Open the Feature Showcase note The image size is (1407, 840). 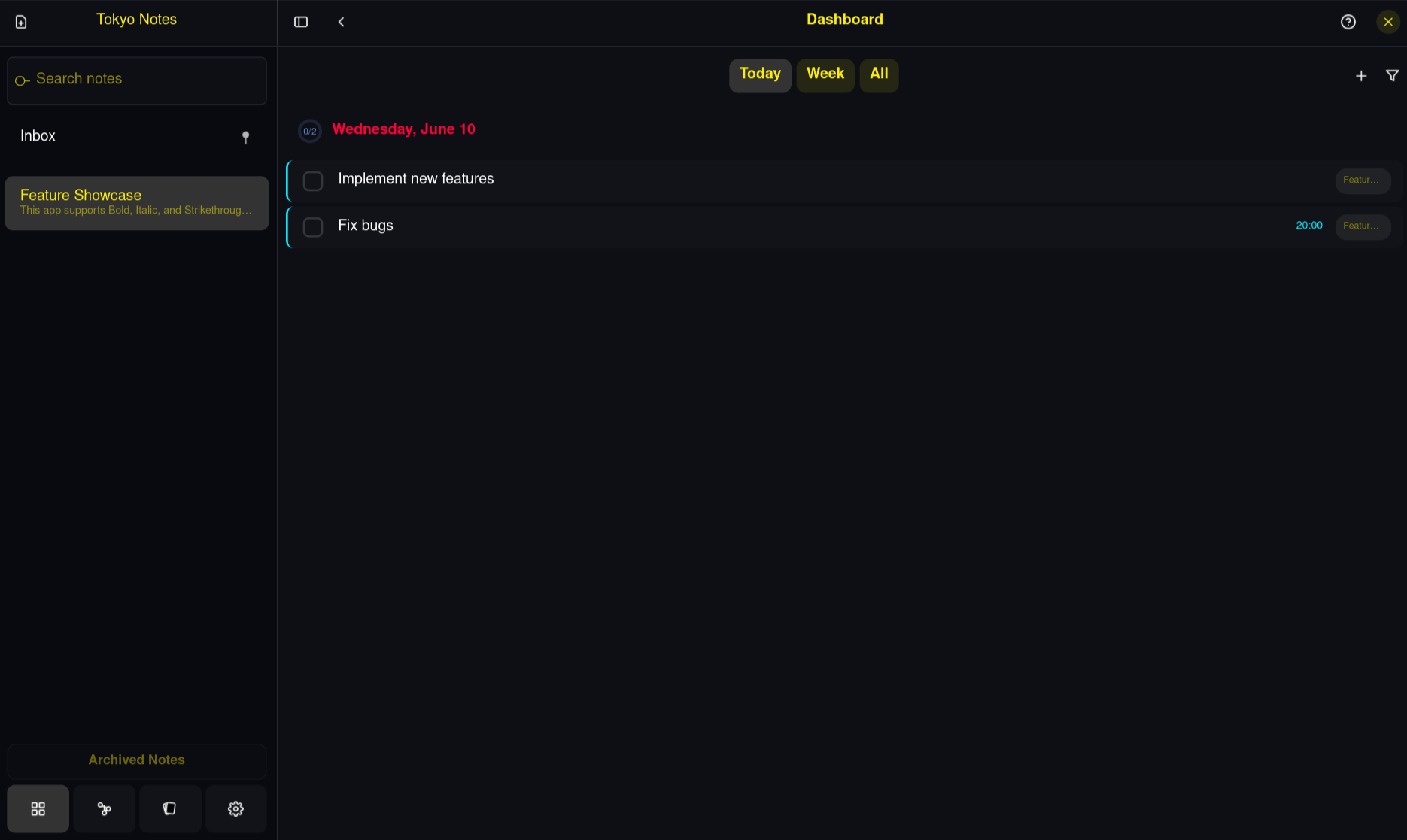pos(137,203)
